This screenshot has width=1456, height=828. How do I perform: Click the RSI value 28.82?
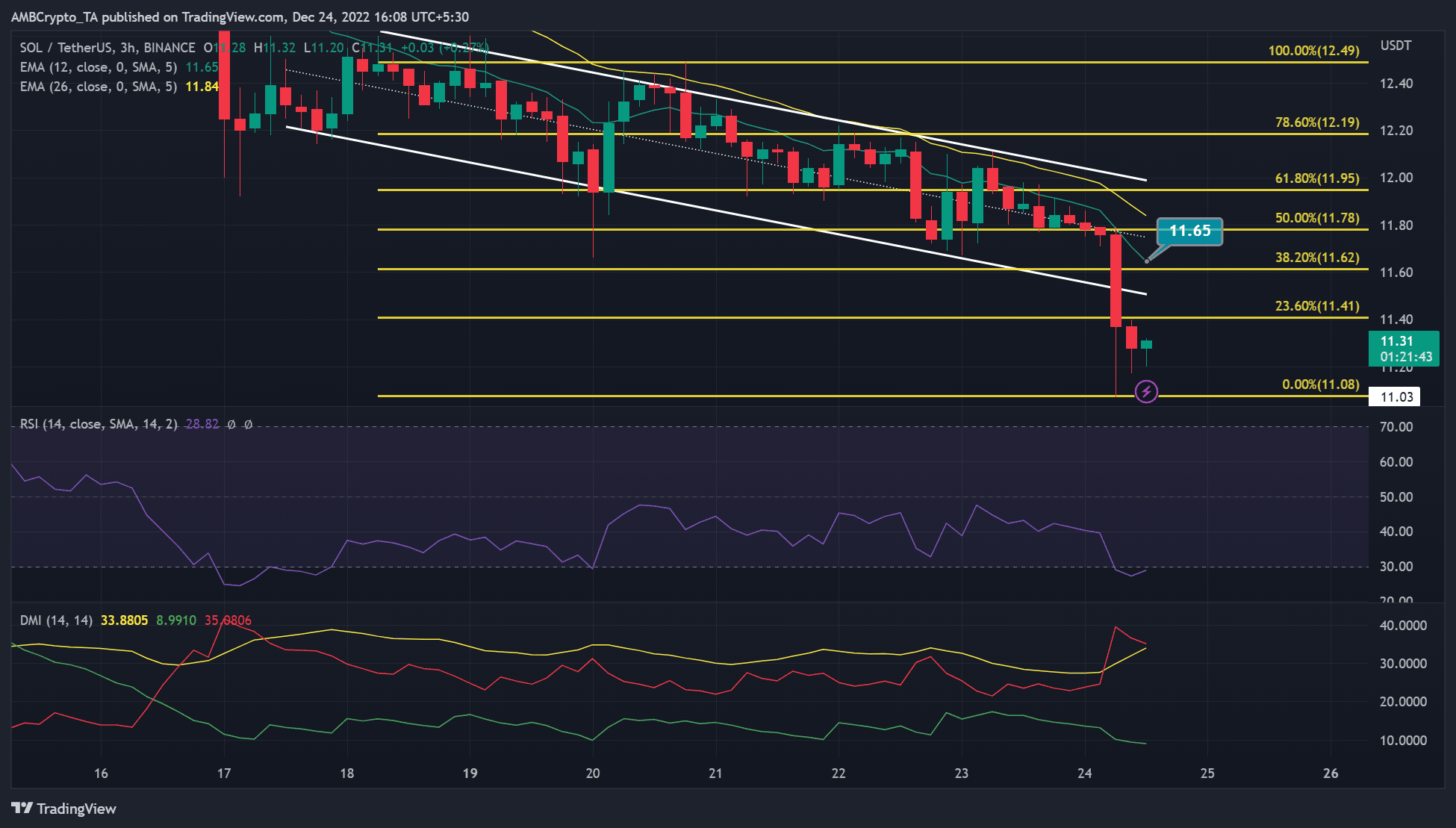coord(202,424)
